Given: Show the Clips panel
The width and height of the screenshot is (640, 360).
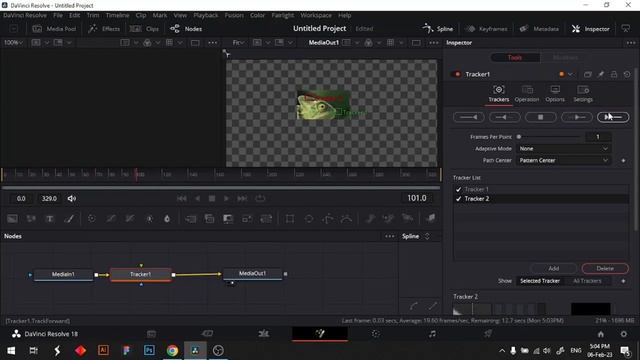Looking at the screenshot, I should click(144, 29).
